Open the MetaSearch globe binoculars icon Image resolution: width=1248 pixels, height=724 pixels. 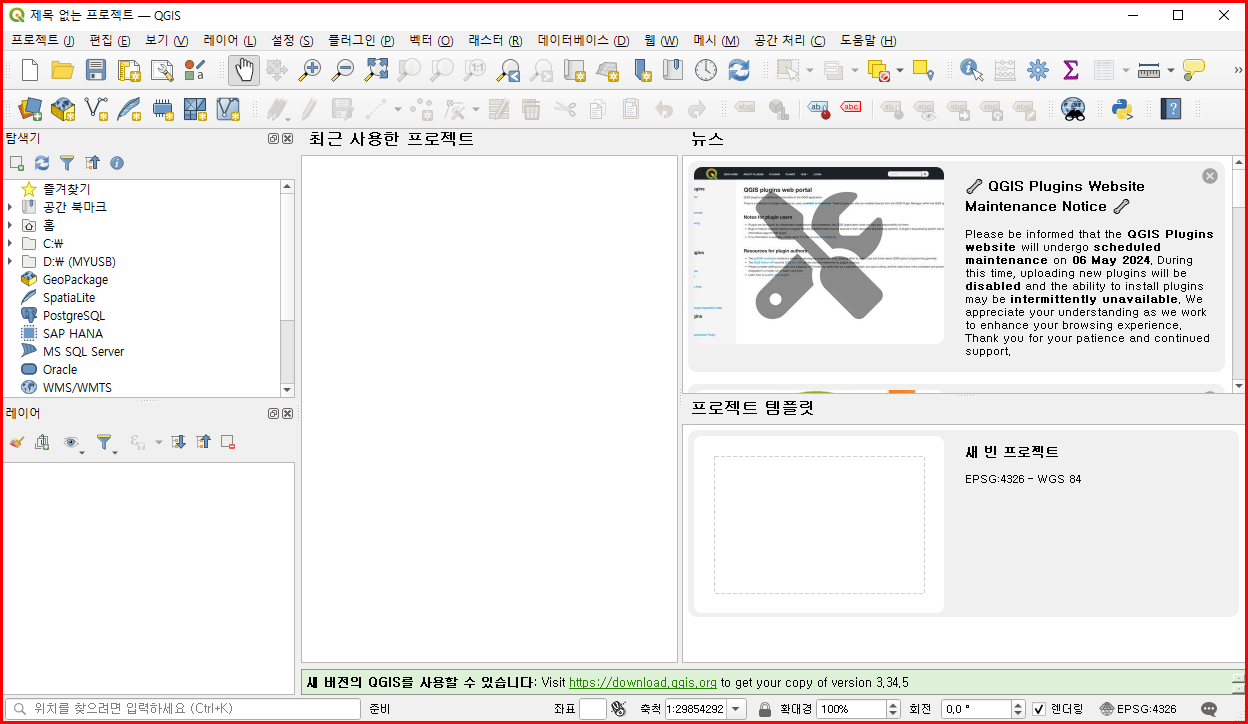click(x=1073, y=108)
